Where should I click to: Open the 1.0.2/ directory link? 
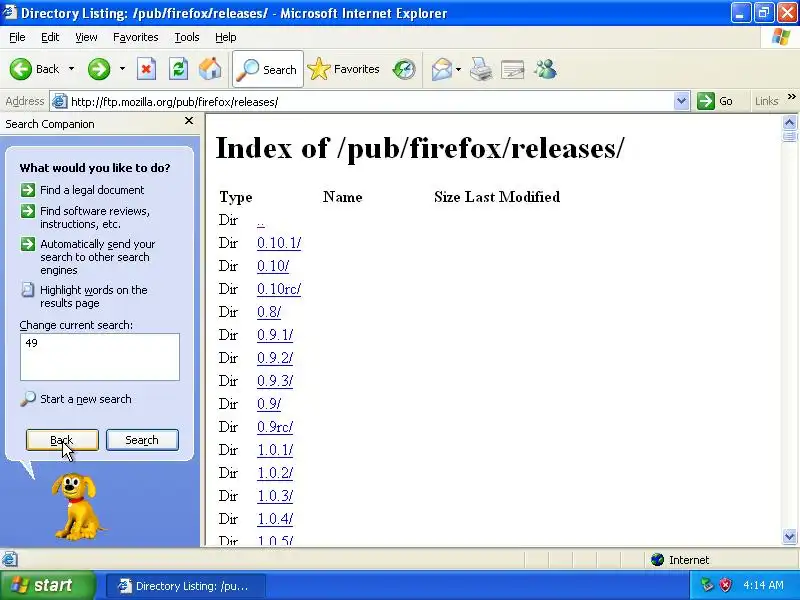click(x=275, y=472)
